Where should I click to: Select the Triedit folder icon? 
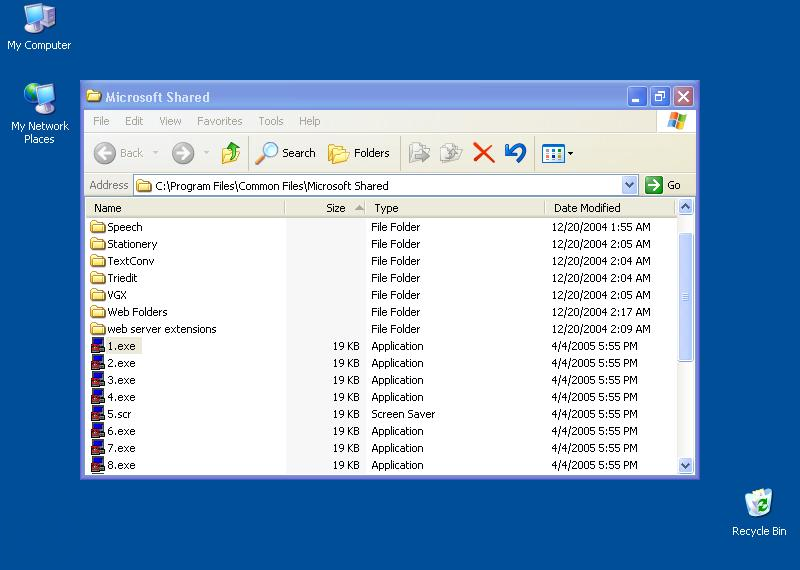pos(97,278)
